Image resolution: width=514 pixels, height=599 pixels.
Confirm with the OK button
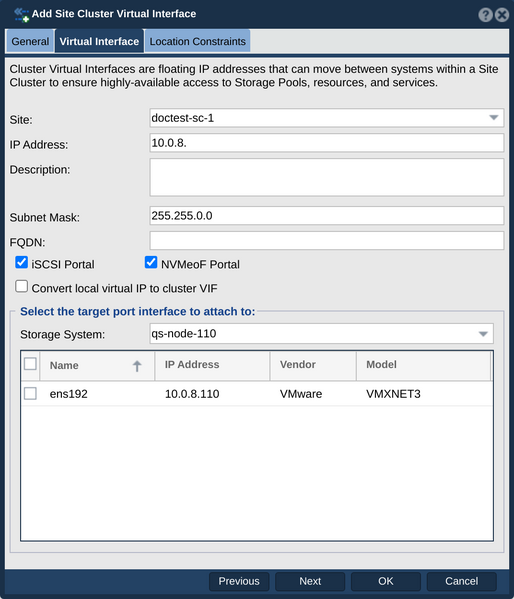tap(386, 581)
